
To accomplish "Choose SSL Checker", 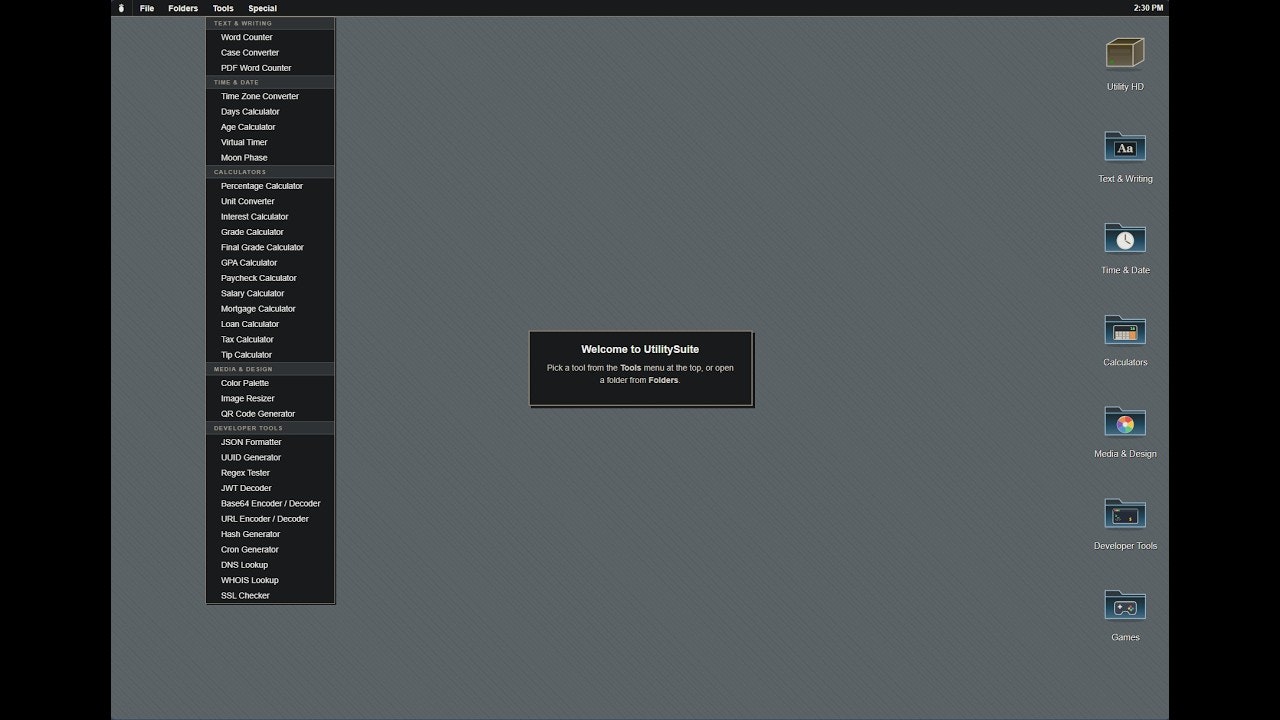I will tap(270, 596).
